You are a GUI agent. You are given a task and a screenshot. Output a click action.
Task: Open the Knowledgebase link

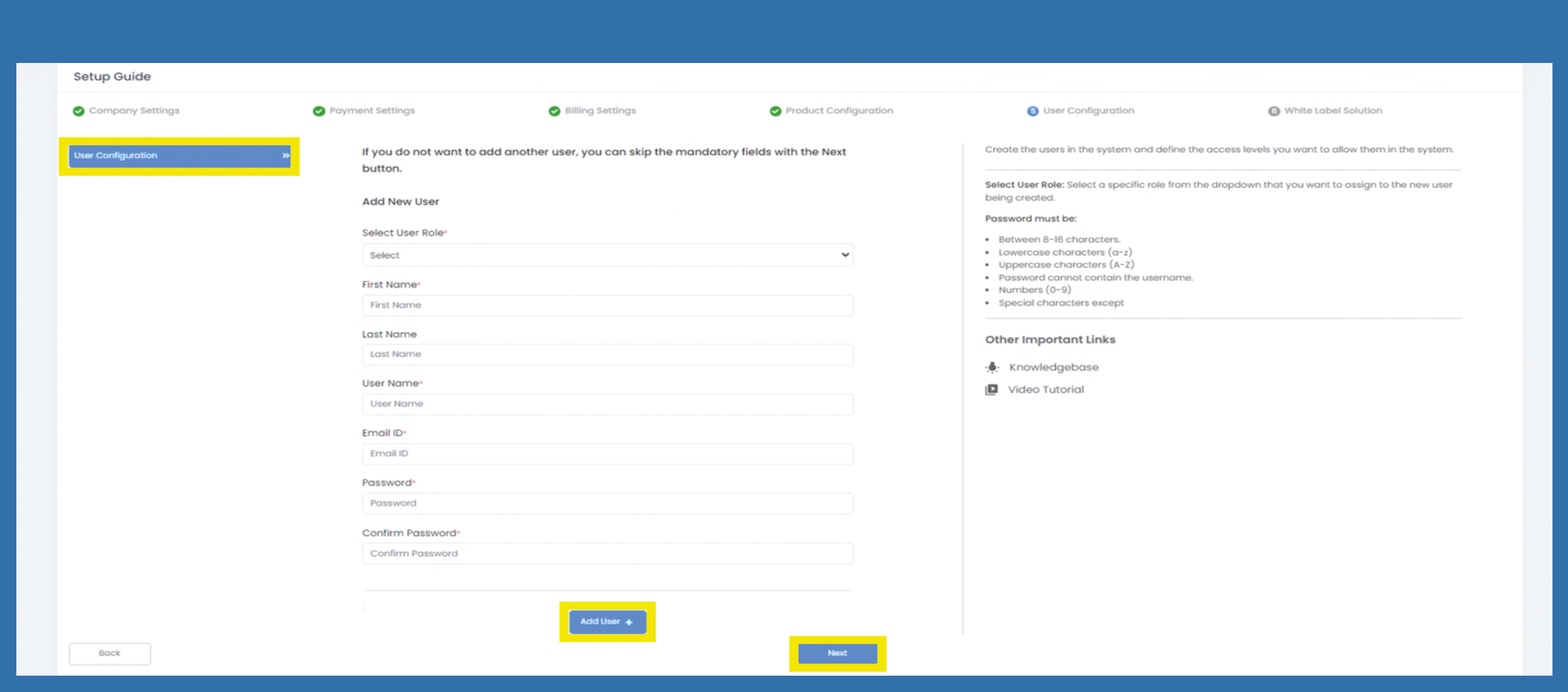1054,367
